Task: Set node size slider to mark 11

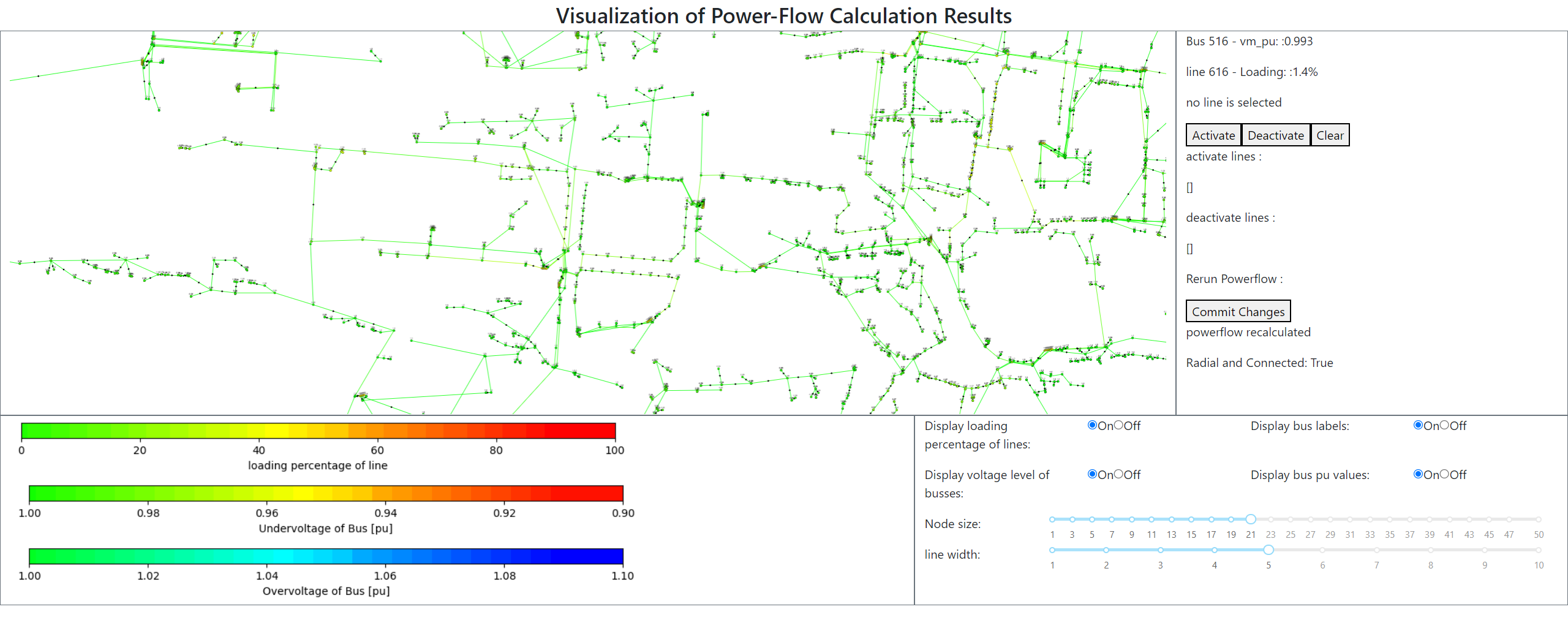Action: coord(1151,519)
